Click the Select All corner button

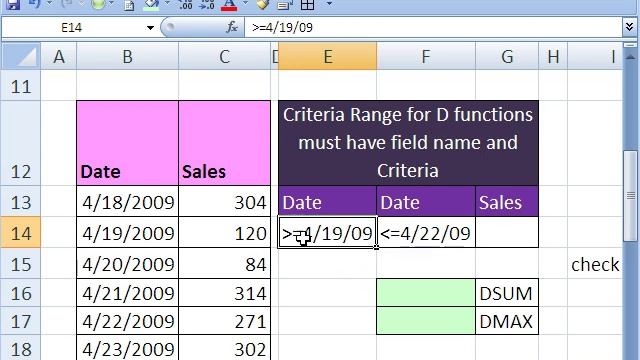click(x=20, y=56)
